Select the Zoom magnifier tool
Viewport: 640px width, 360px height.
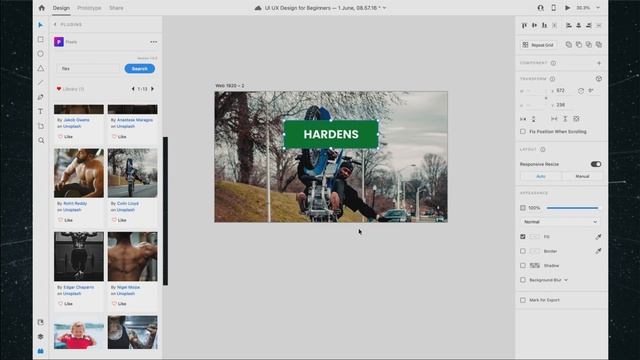41,140
